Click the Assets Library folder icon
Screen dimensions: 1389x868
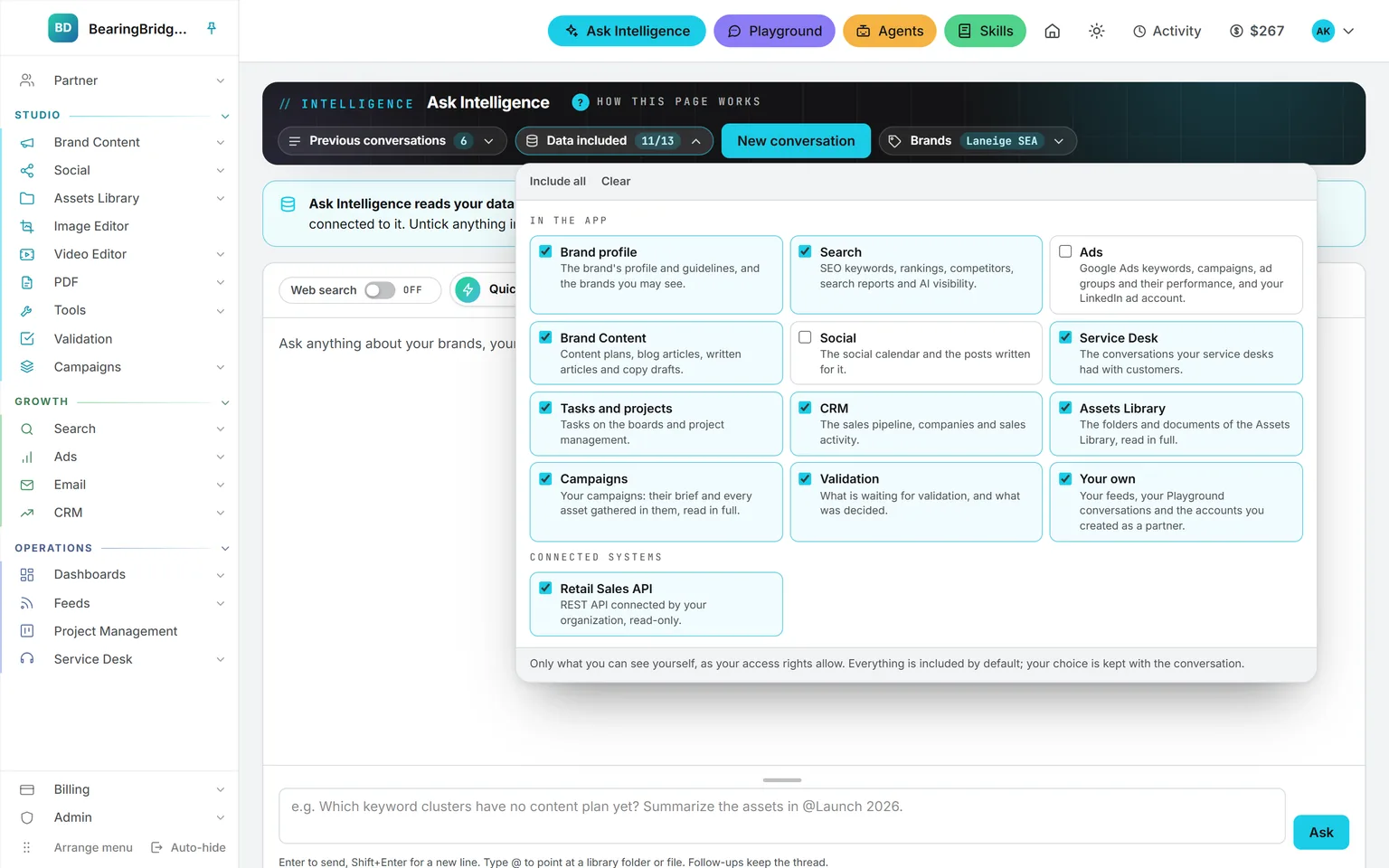click(x=27, y=198)
